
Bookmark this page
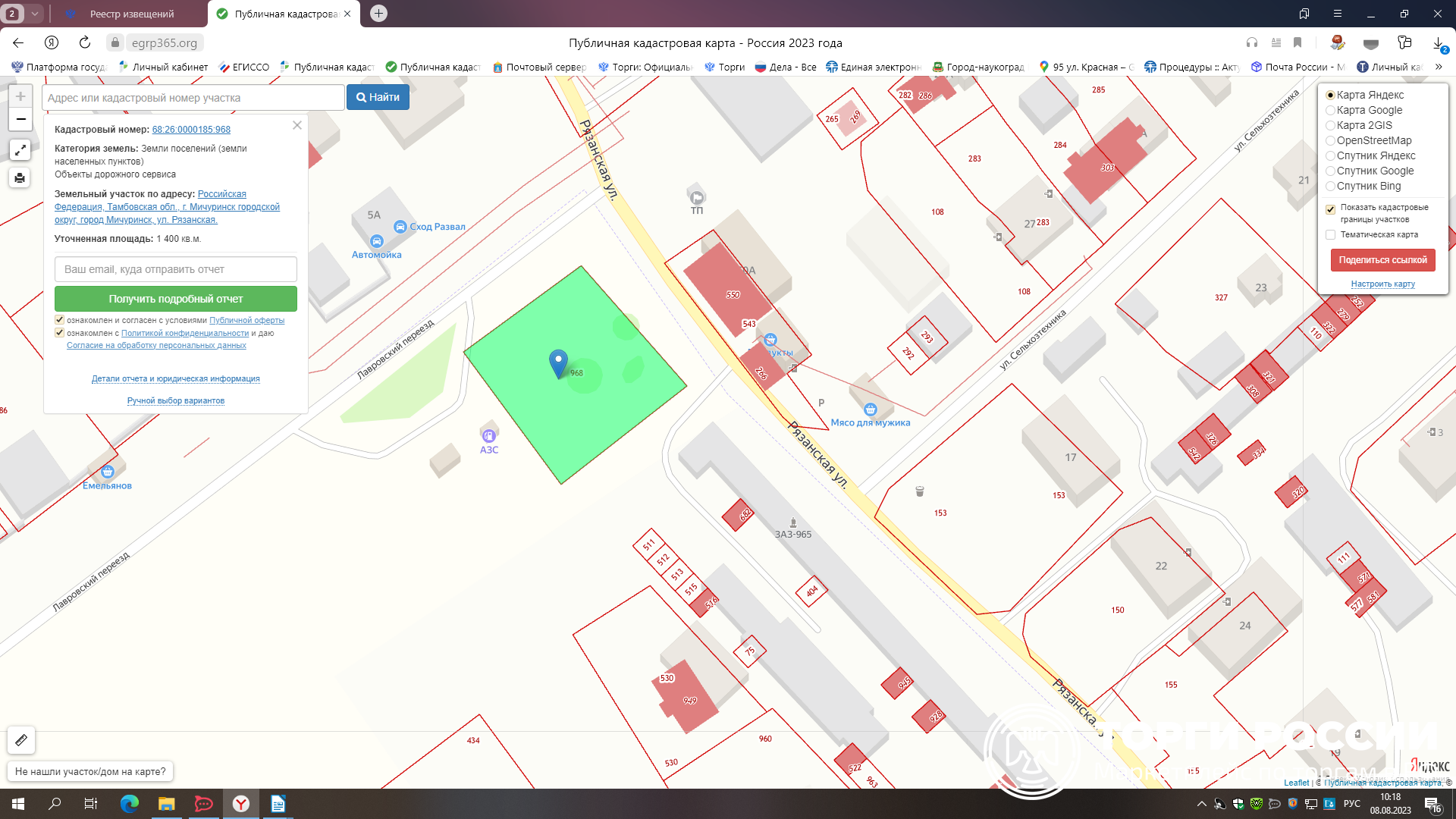(1298, 42)
